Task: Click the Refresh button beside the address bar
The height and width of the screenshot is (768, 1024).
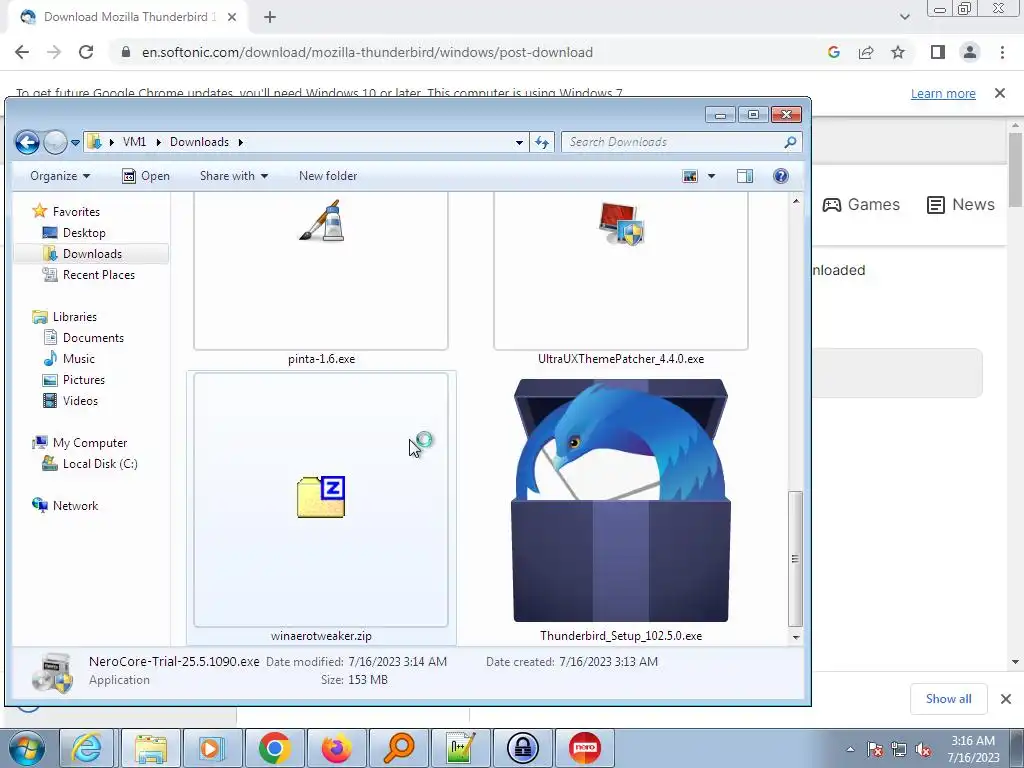Action: (542, 142)
